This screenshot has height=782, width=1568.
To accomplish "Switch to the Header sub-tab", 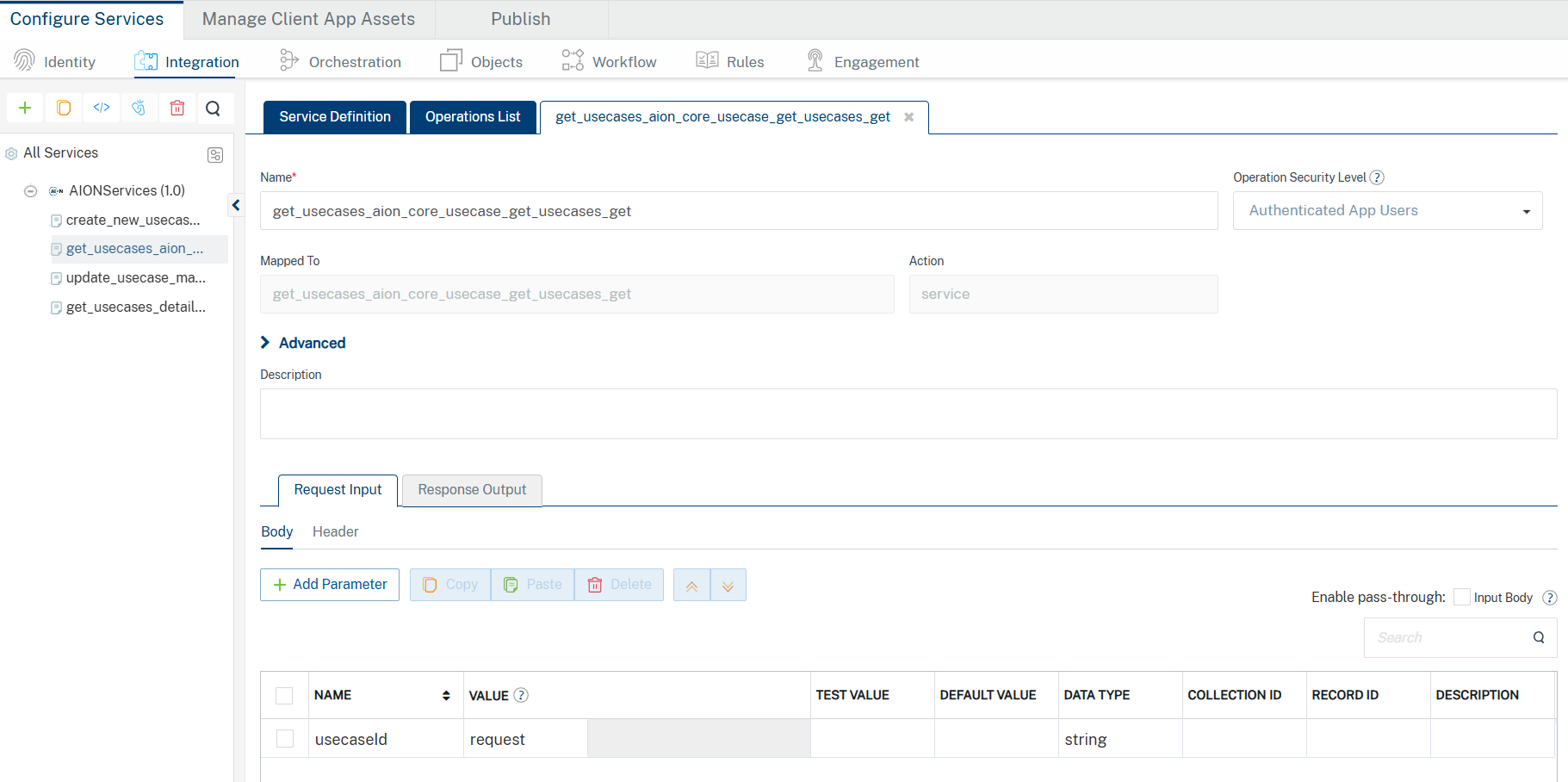I will (336, 532).
